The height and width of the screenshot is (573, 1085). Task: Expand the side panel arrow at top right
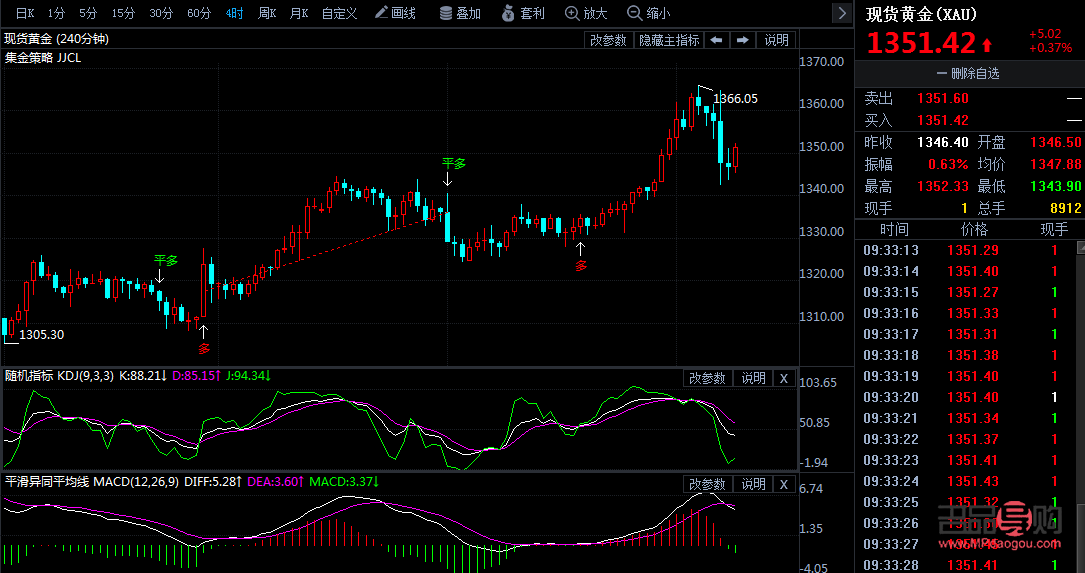[x=841, y=12]
